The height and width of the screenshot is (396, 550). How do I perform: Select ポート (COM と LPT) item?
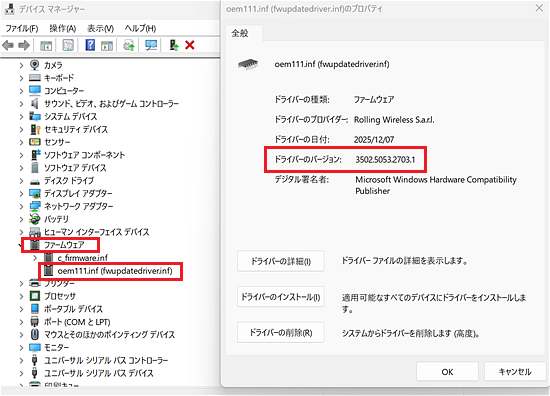pos(77,322)
